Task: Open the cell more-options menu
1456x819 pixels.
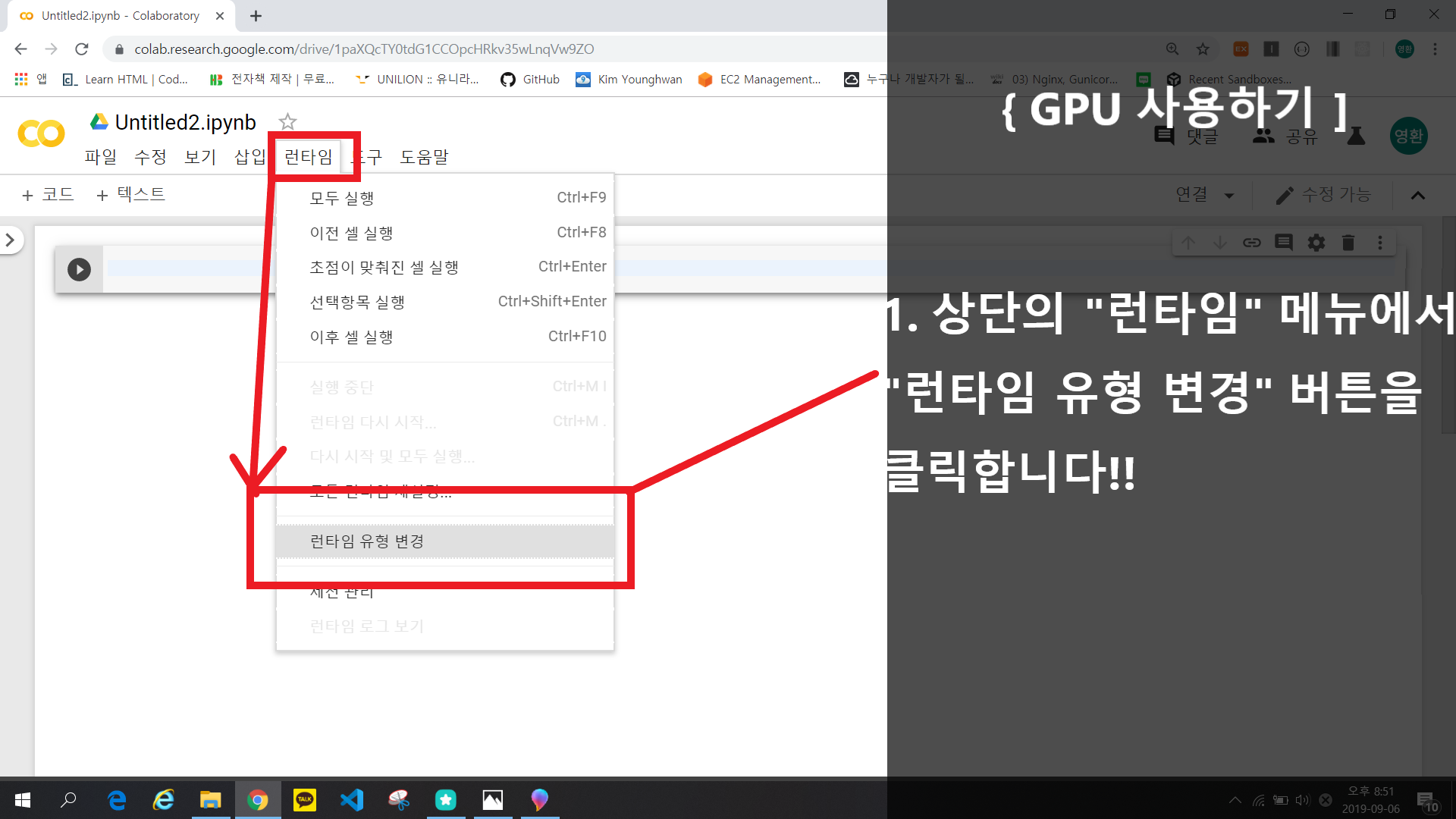Action: (x=1379, y=243)
